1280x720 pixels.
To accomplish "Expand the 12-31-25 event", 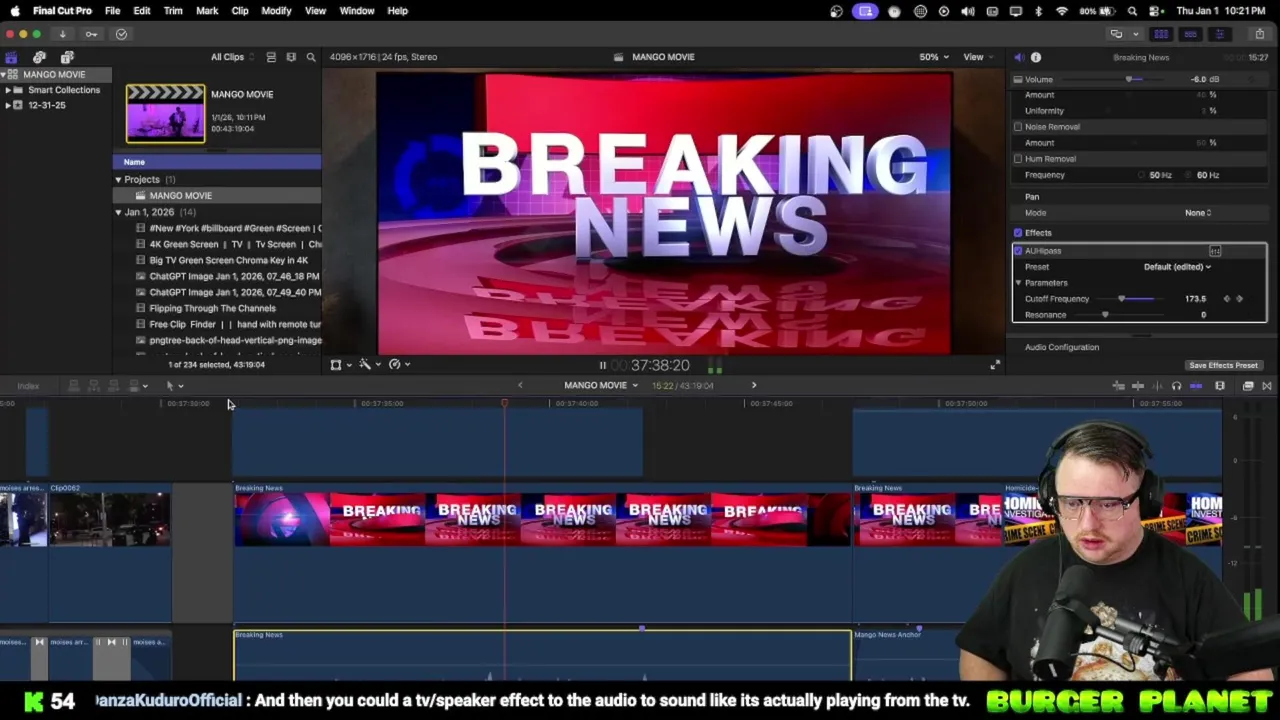I will click(7, 105).
